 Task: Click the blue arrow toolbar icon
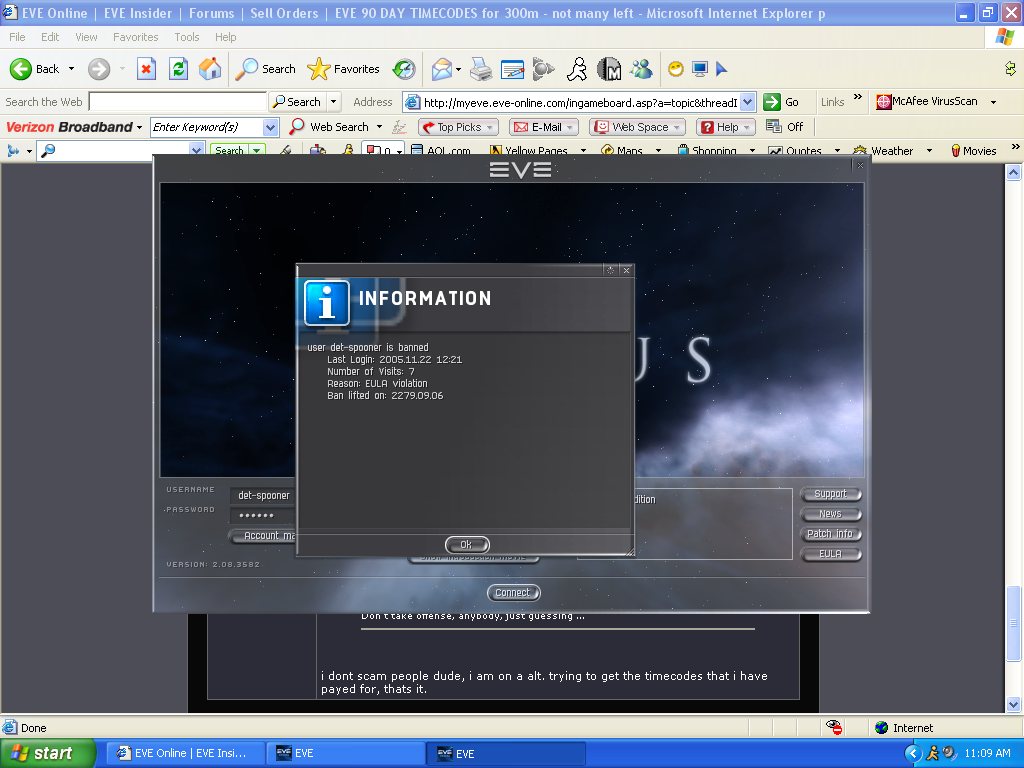click(722, 69)
